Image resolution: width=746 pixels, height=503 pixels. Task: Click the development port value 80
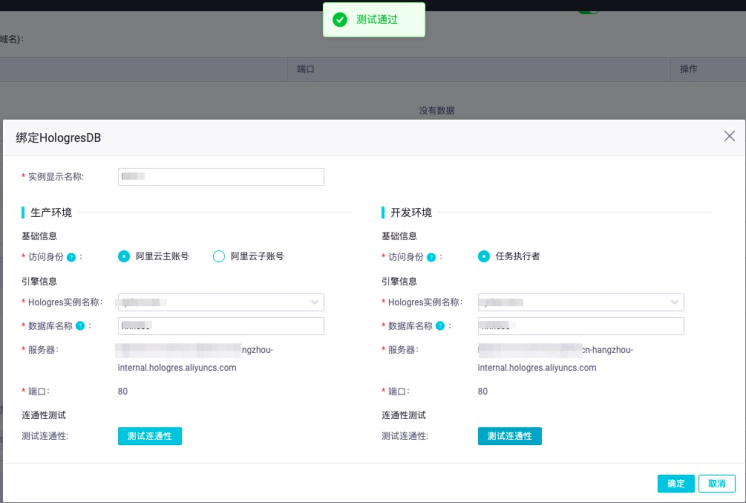coord(482,391)
